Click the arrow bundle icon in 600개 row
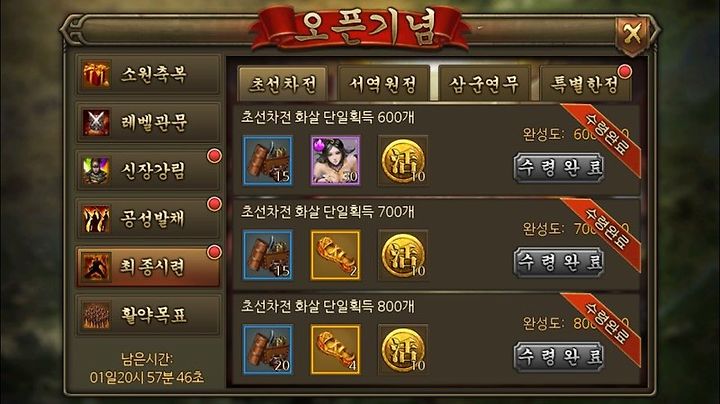 click(x=268, y=160)
